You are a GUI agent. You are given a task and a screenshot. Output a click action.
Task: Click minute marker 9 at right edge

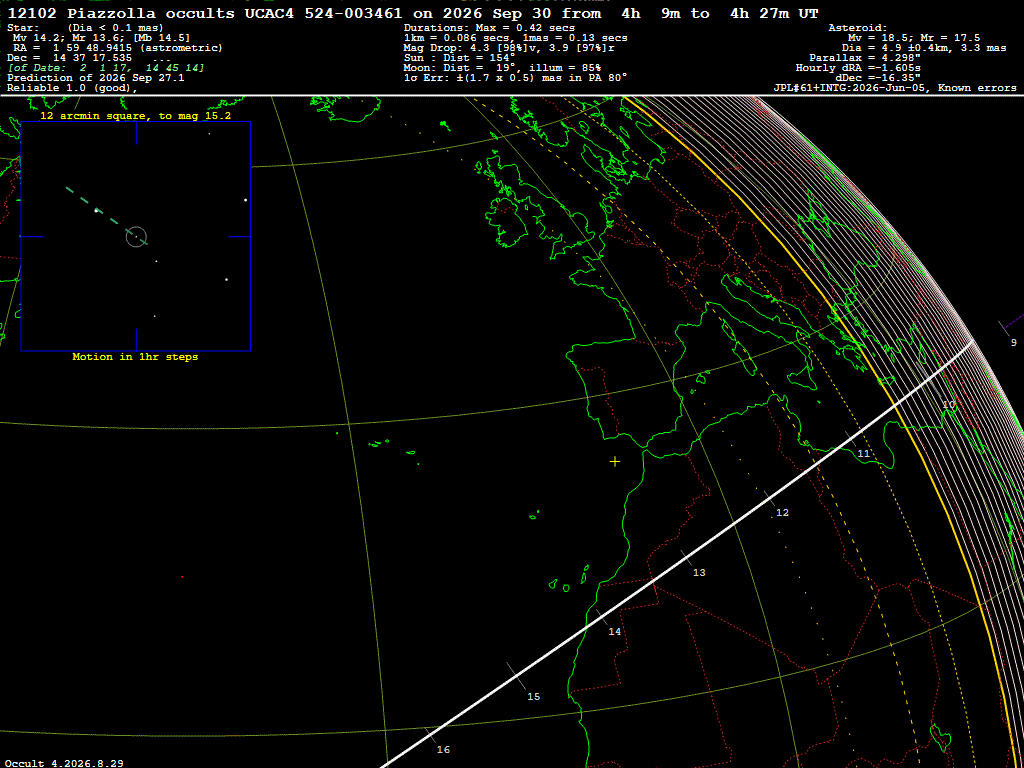(1014, 342)
